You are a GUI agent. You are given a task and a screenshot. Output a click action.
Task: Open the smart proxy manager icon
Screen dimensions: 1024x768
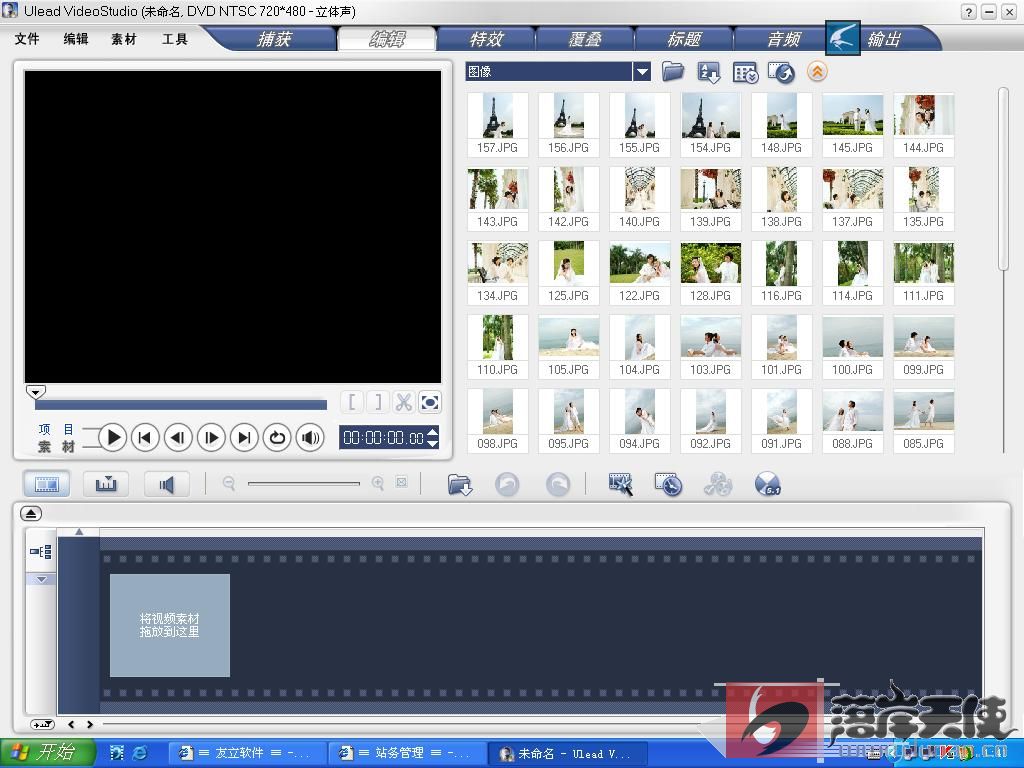[x=620, y=485]
